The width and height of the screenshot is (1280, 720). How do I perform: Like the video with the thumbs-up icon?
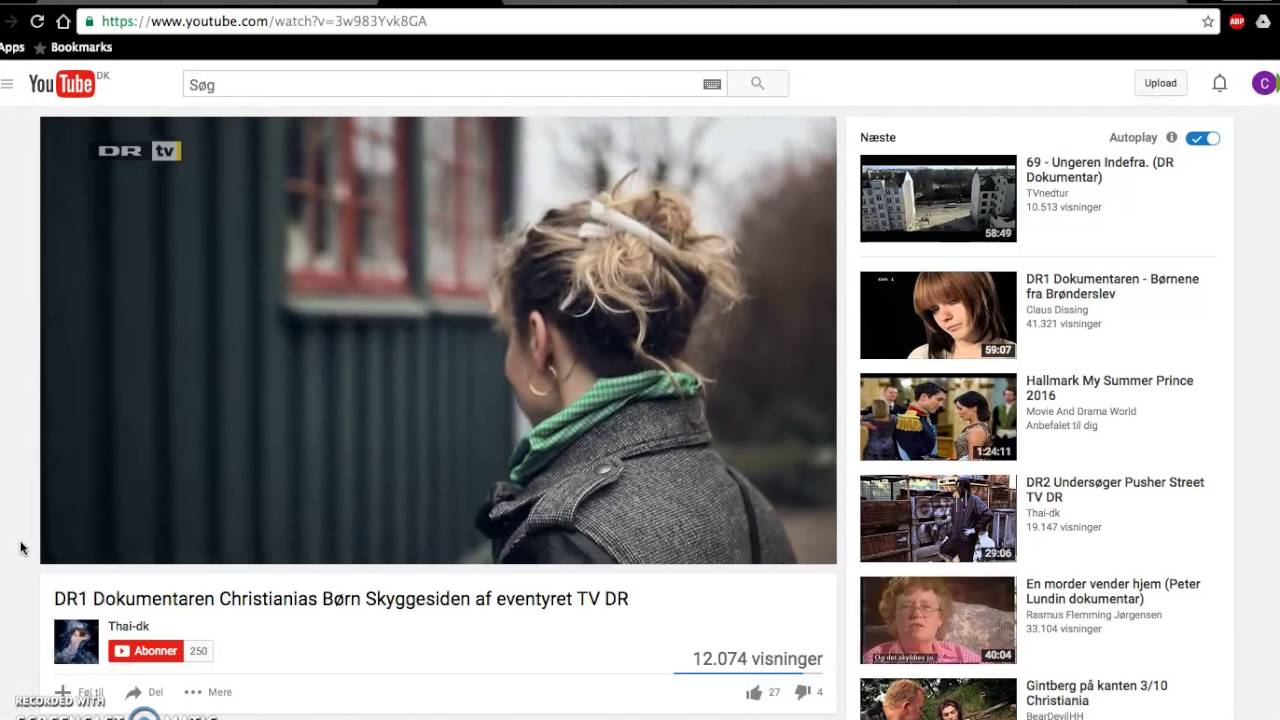[753, 692]
